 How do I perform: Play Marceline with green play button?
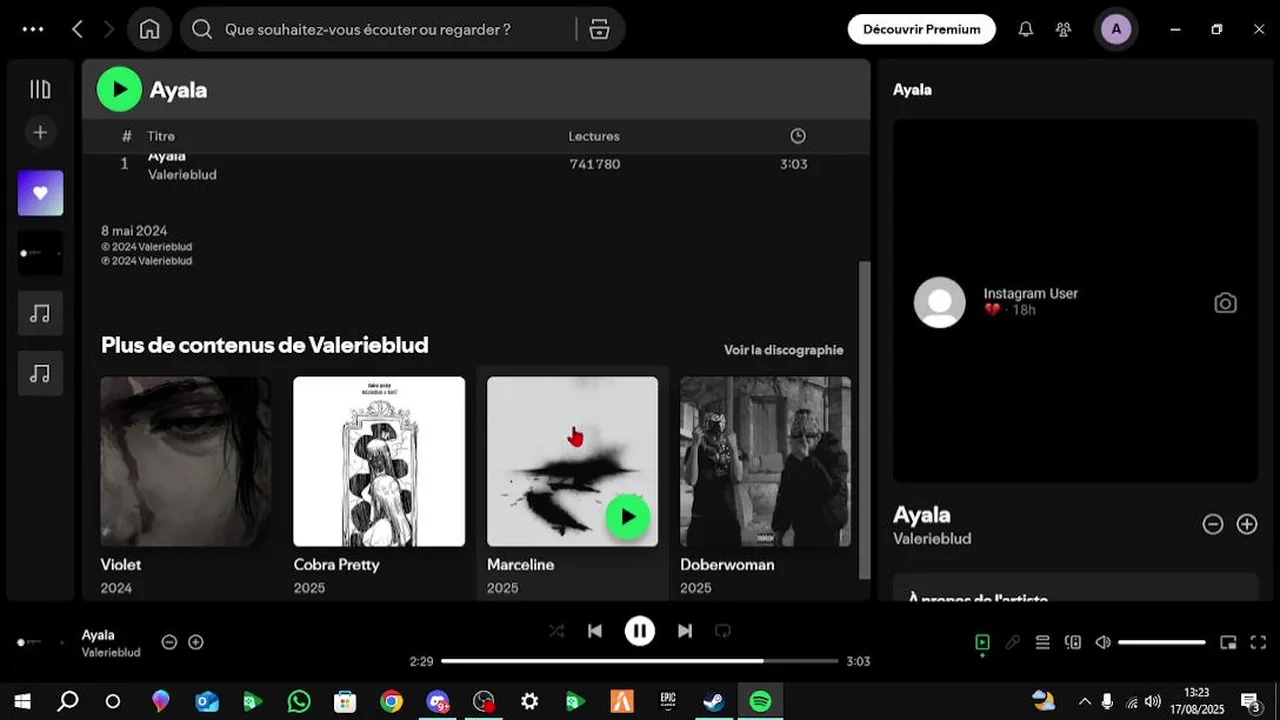628,516
